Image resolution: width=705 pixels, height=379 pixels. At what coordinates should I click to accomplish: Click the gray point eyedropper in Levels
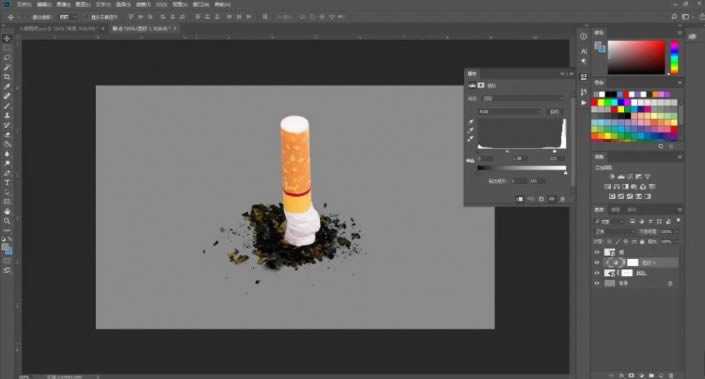[x=471, y=130]
